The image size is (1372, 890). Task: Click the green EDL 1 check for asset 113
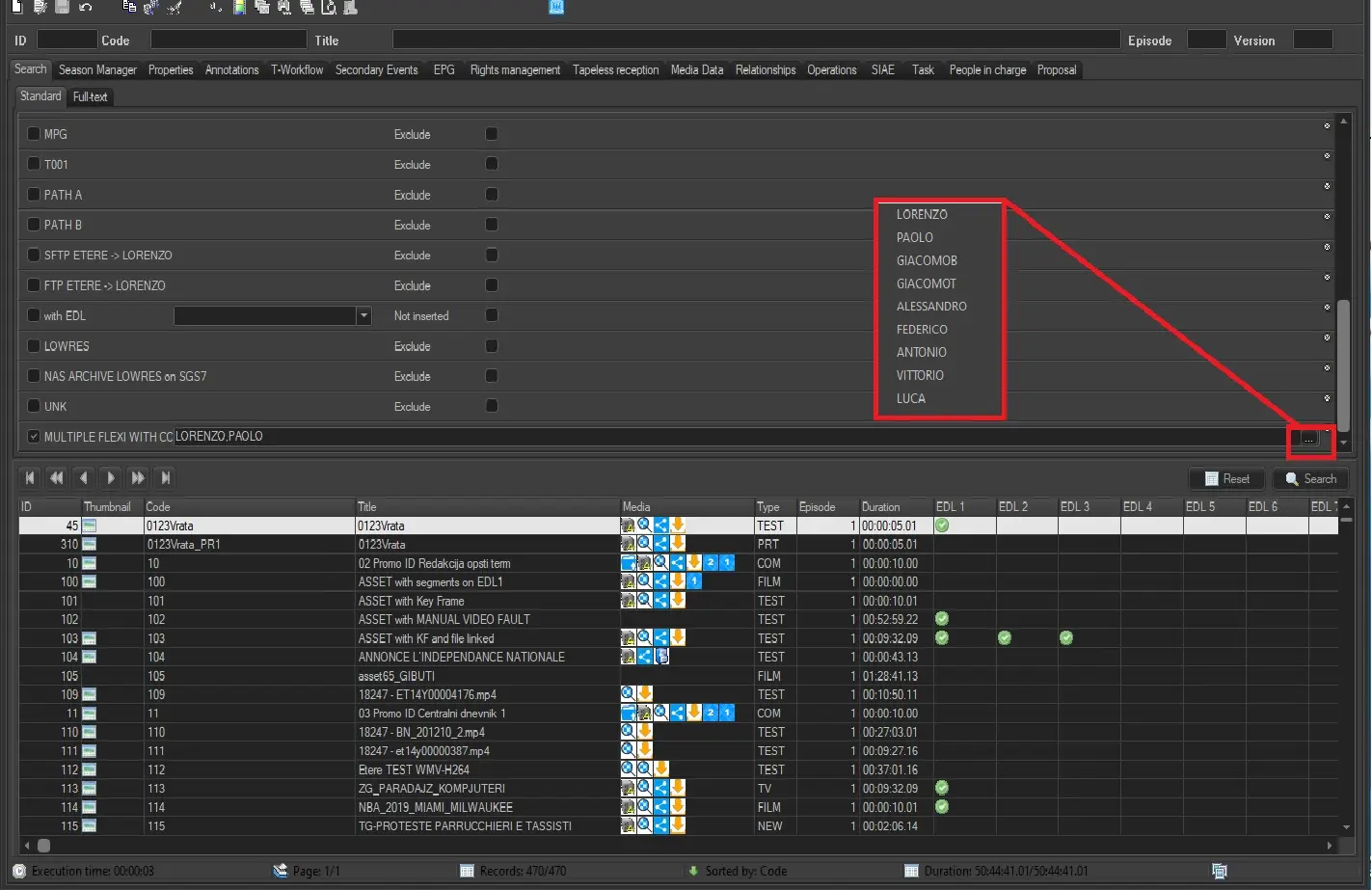(x=942, y=788)
